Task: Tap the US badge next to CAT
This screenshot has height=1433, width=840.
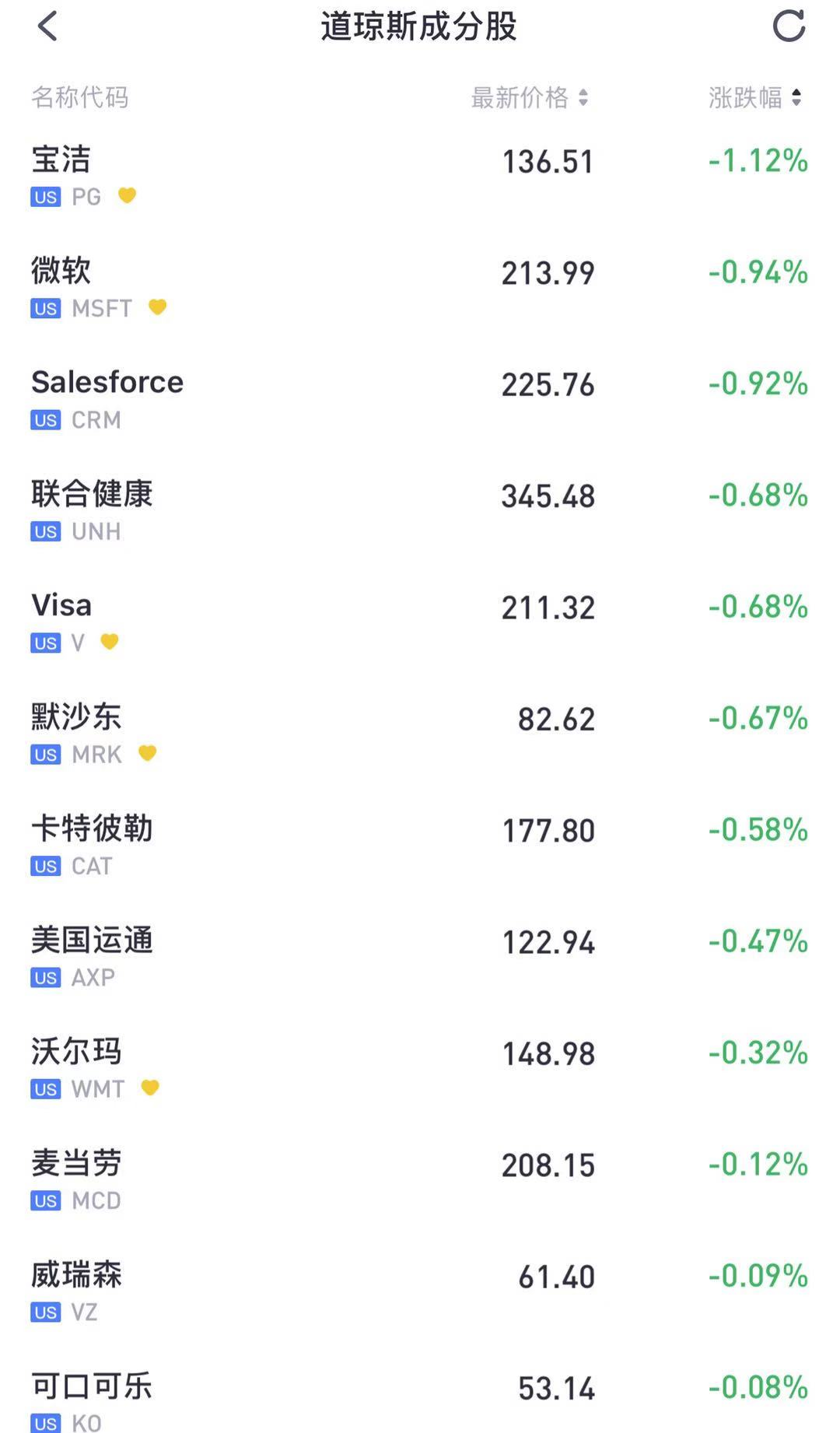Action: (x=46, y=866)
